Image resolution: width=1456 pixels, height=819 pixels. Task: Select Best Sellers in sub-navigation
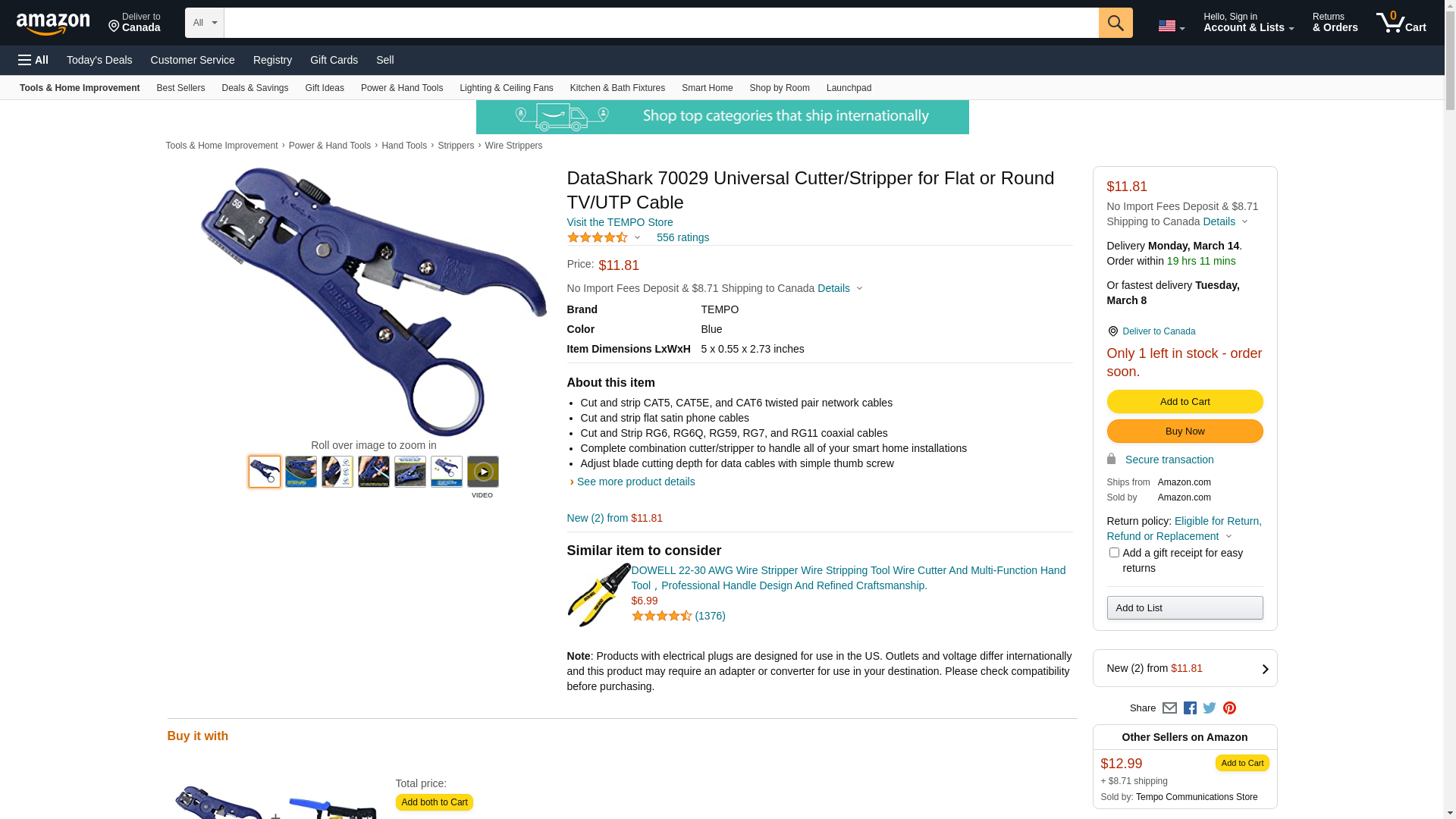pos(180,88)
